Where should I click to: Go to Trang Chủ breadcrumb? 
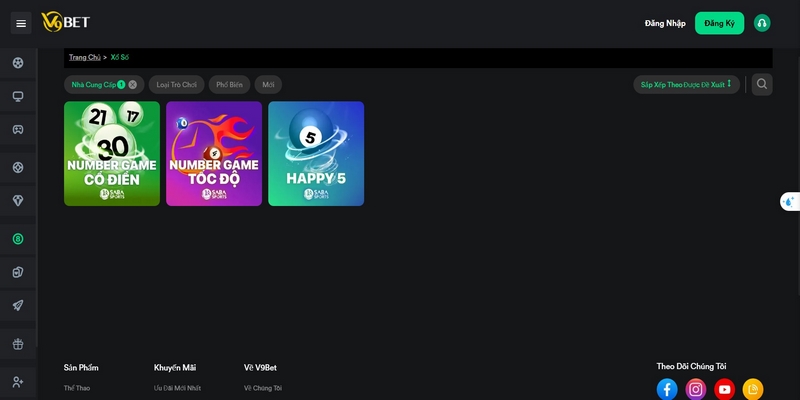[x=85, y=57]
